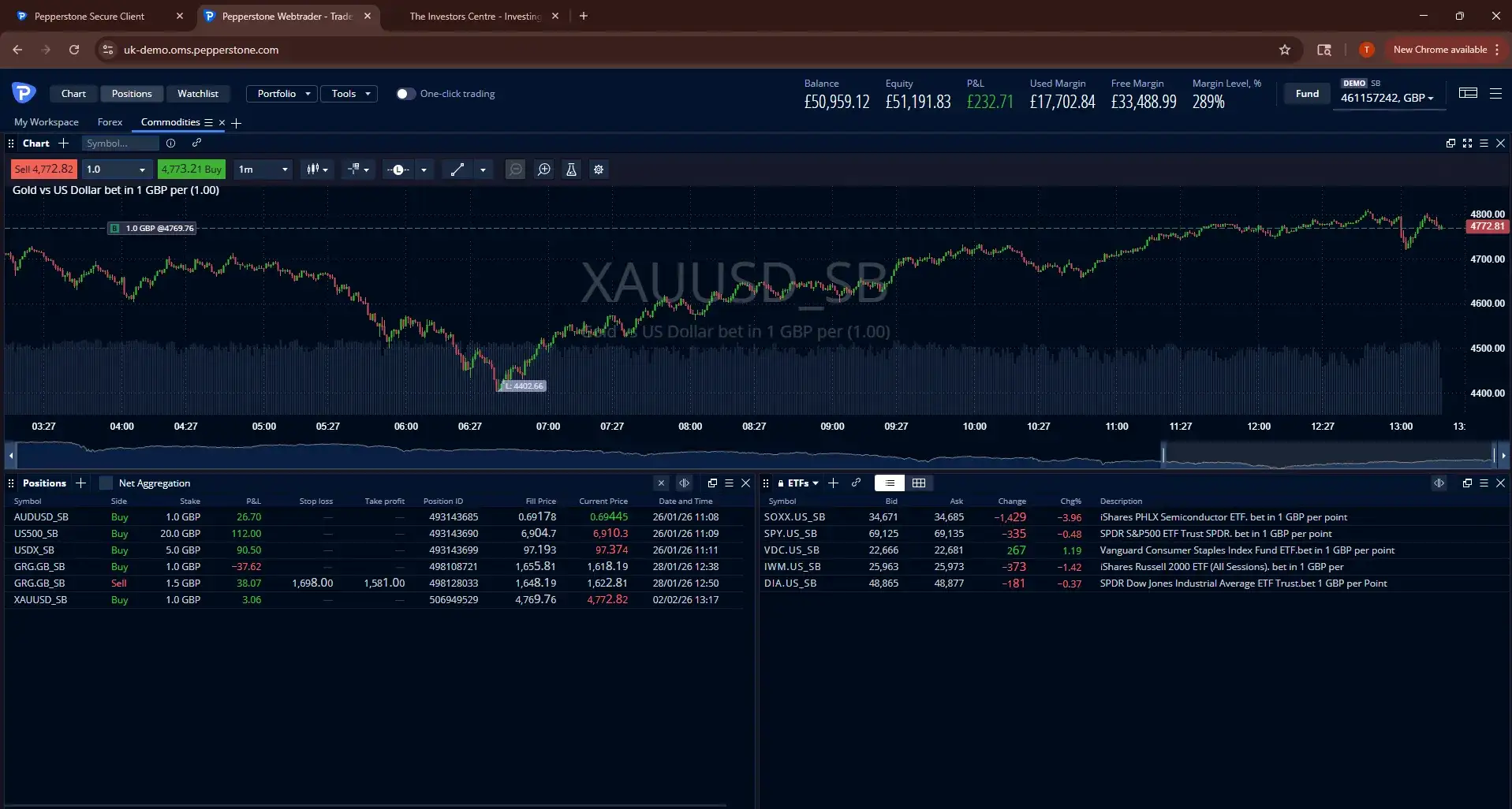Image resolution: width=1512 pixels, height=809 pixels.
Task: Add a symbol with the plus icon in ETFs panel
Action: tap(834, 483)
